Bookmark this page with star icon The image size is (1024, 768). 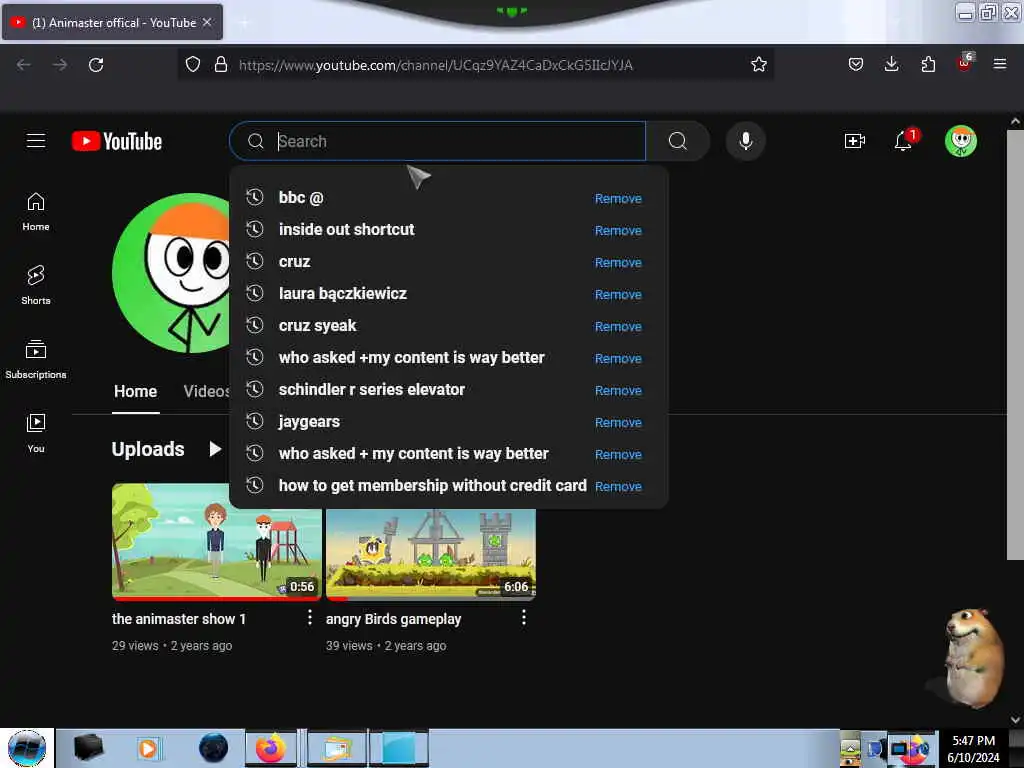[758, 65]
